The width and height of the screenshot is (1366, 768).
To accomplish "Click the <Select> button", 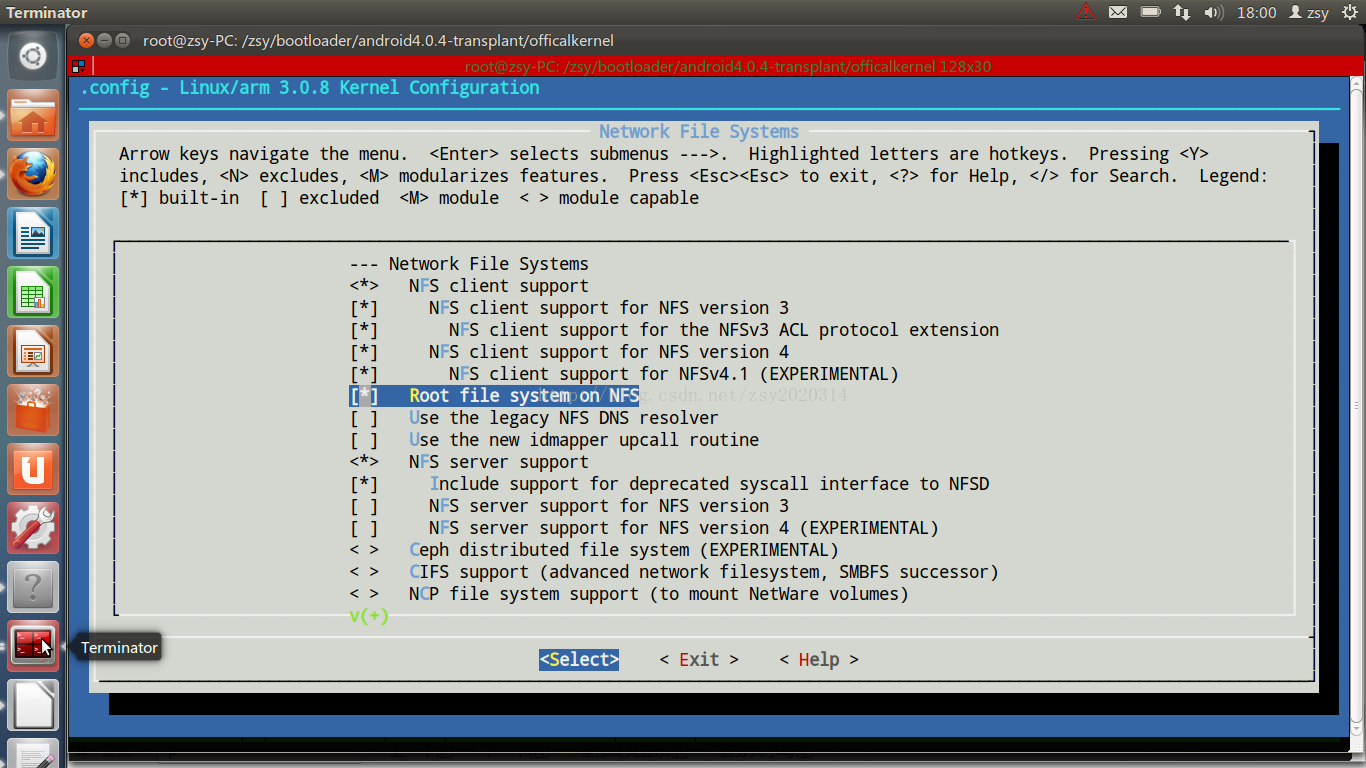I will (579, 660).
